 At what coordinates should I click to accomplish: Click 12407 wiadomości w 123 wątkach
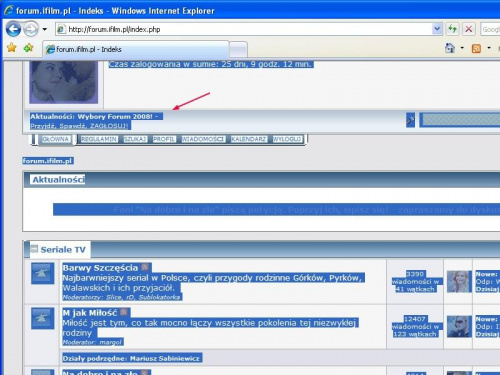(415, 327)
